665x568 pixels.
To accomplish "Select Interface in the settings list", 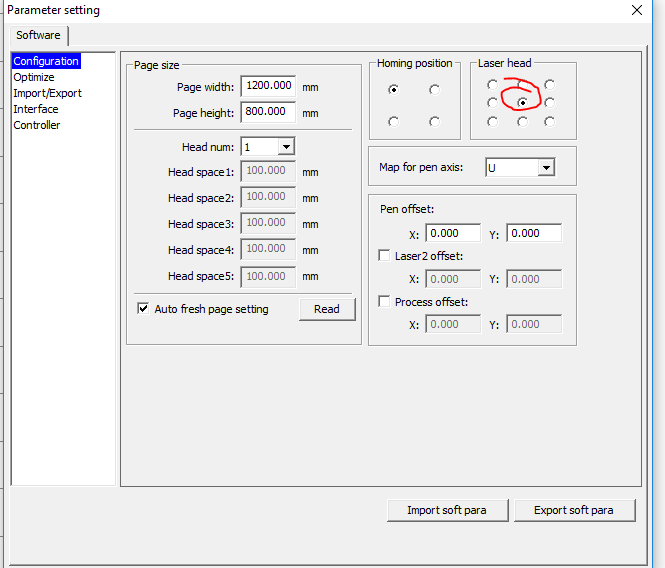I will click(36, 109).
